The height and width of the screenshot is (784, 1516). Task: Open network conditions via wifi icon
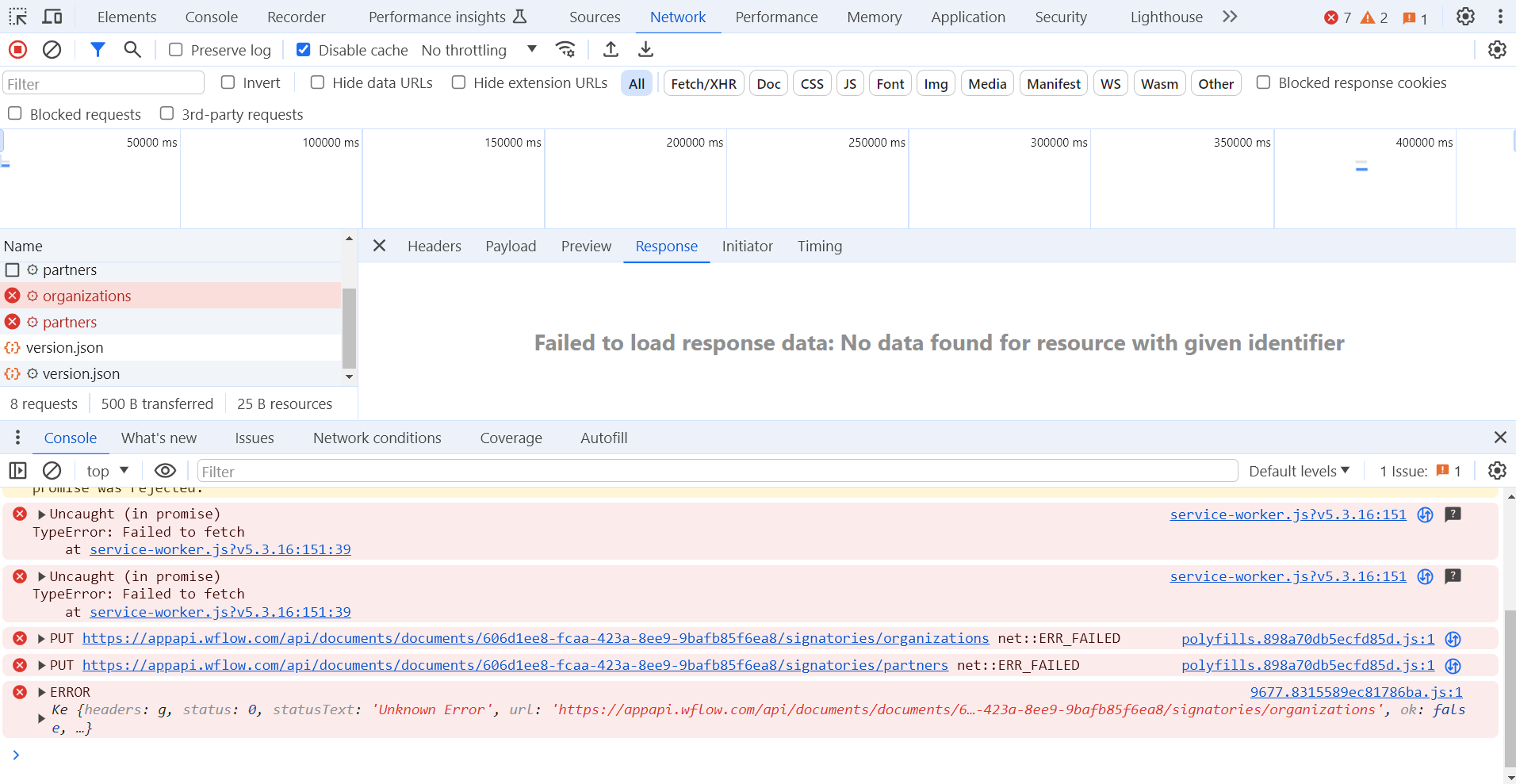point(565,49)
